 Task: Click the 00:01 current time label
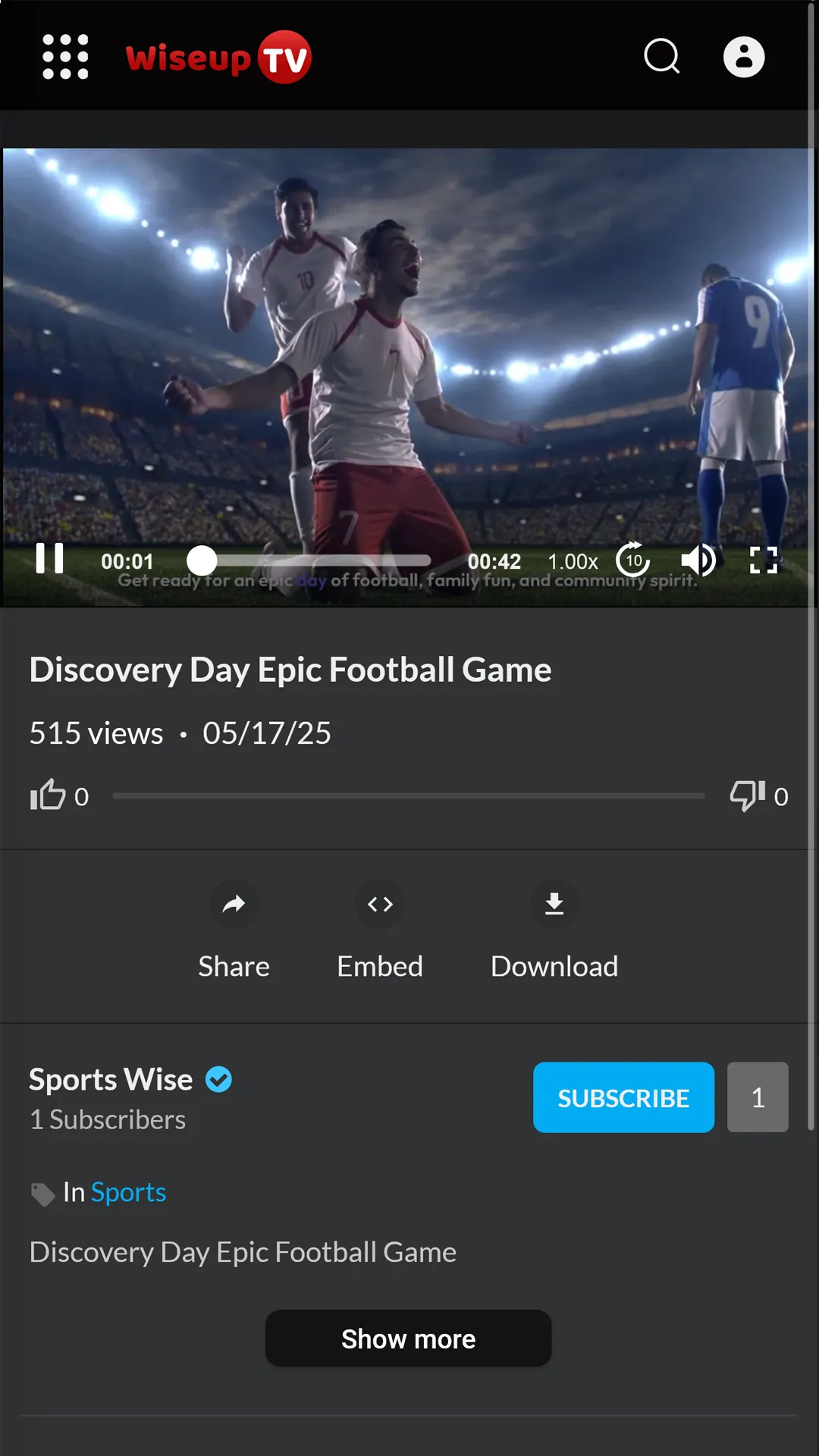coord(127,561)
